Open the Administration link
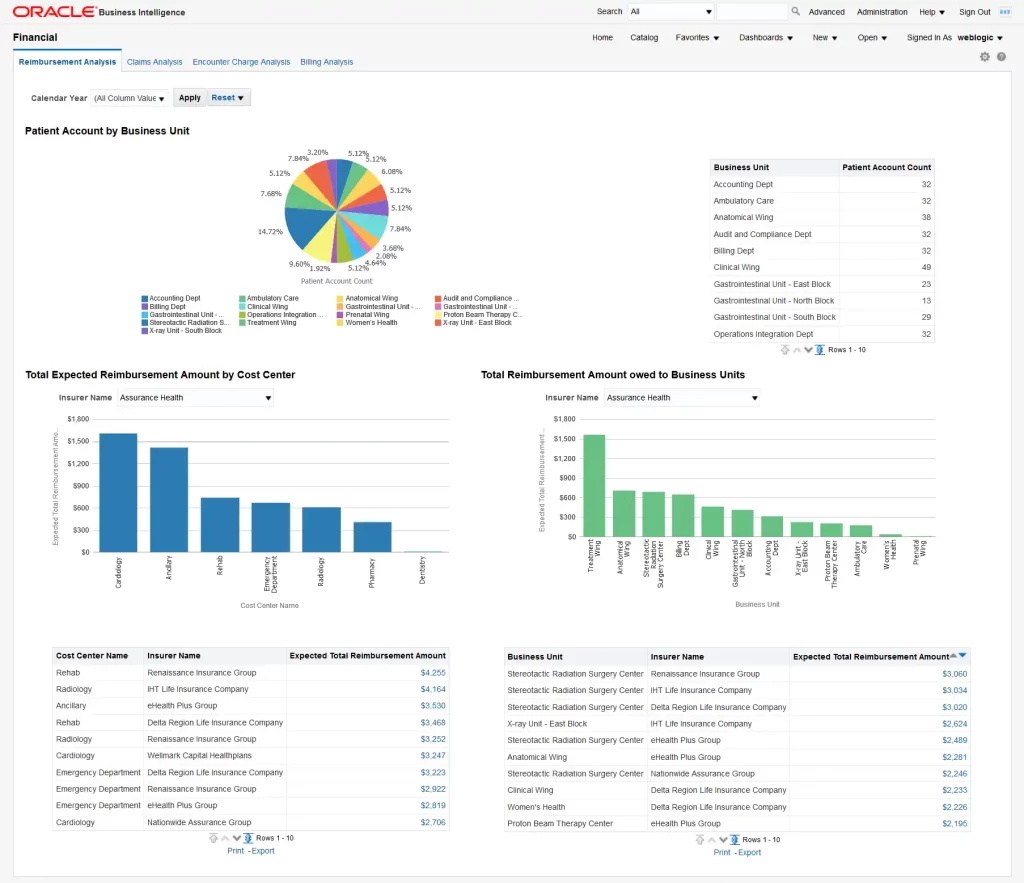This screenshot has width=1024, height=883. (882, 12)
